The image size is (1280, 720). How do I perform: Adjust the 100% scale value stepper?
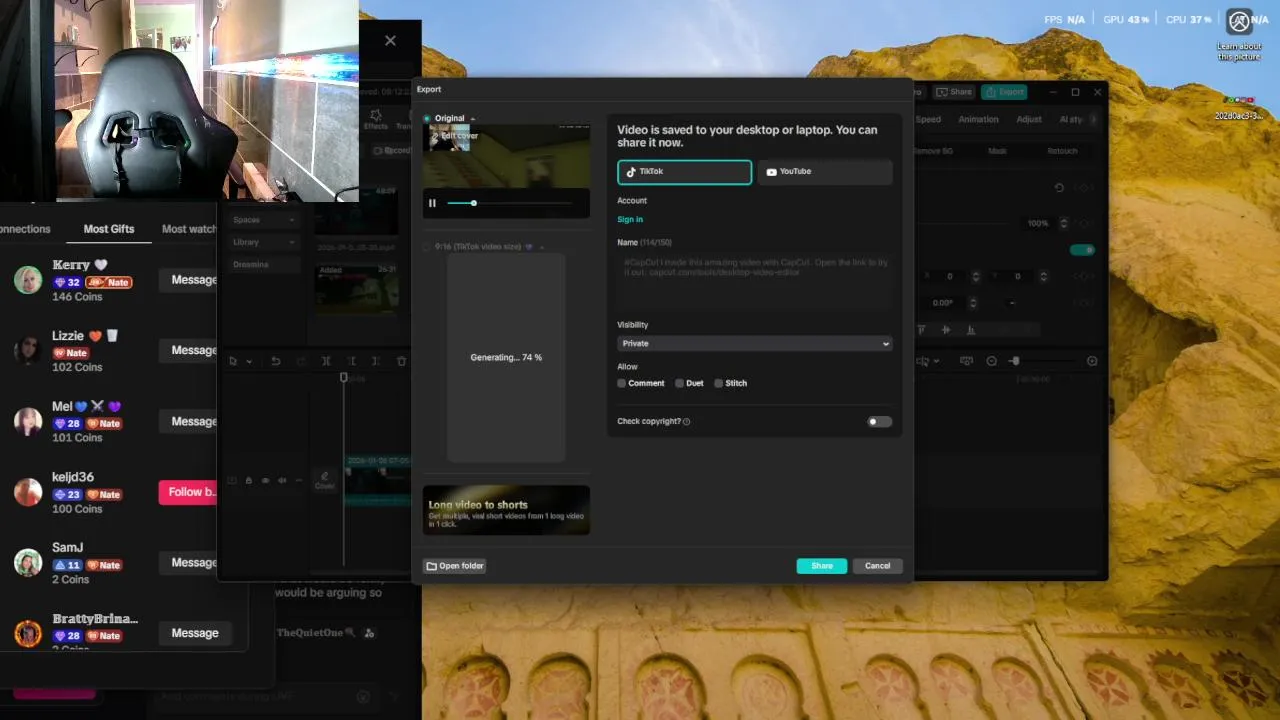click(1064, 223)
